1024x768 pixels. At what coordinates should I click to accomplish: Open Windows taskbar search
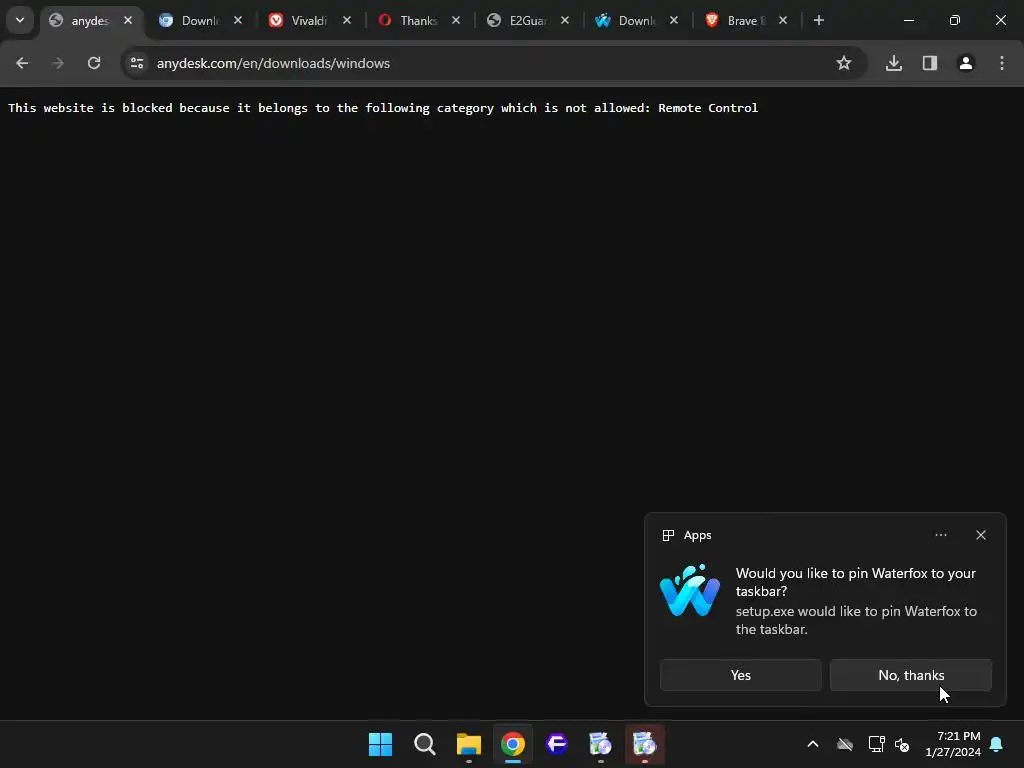424,744
